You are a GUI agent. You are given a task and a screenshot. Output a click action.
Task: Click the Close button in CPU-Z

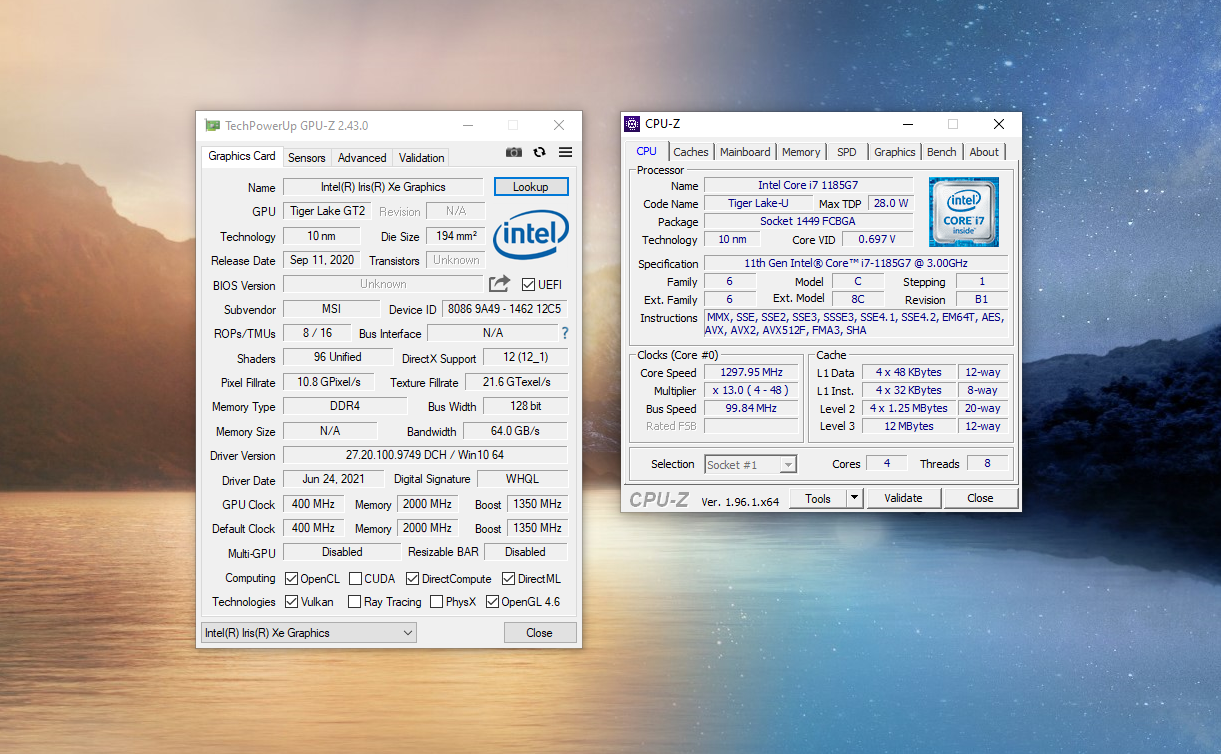(x=980, y=498)
